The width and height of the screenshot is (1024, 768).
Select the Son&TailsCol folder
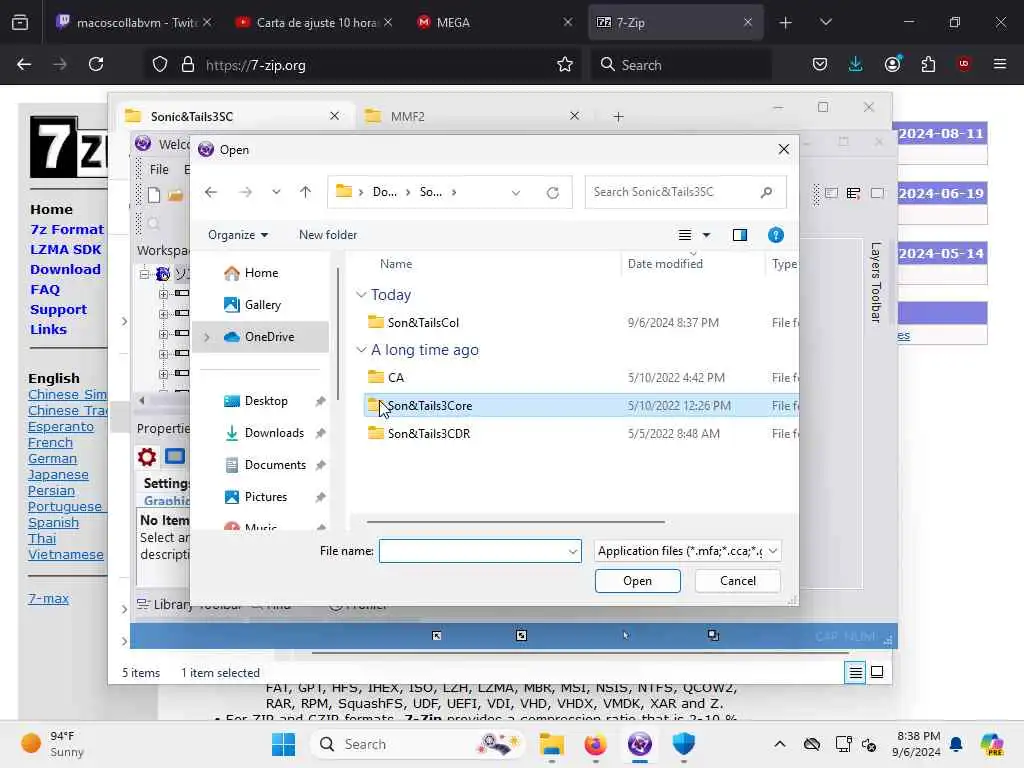(x=423, y=323)
